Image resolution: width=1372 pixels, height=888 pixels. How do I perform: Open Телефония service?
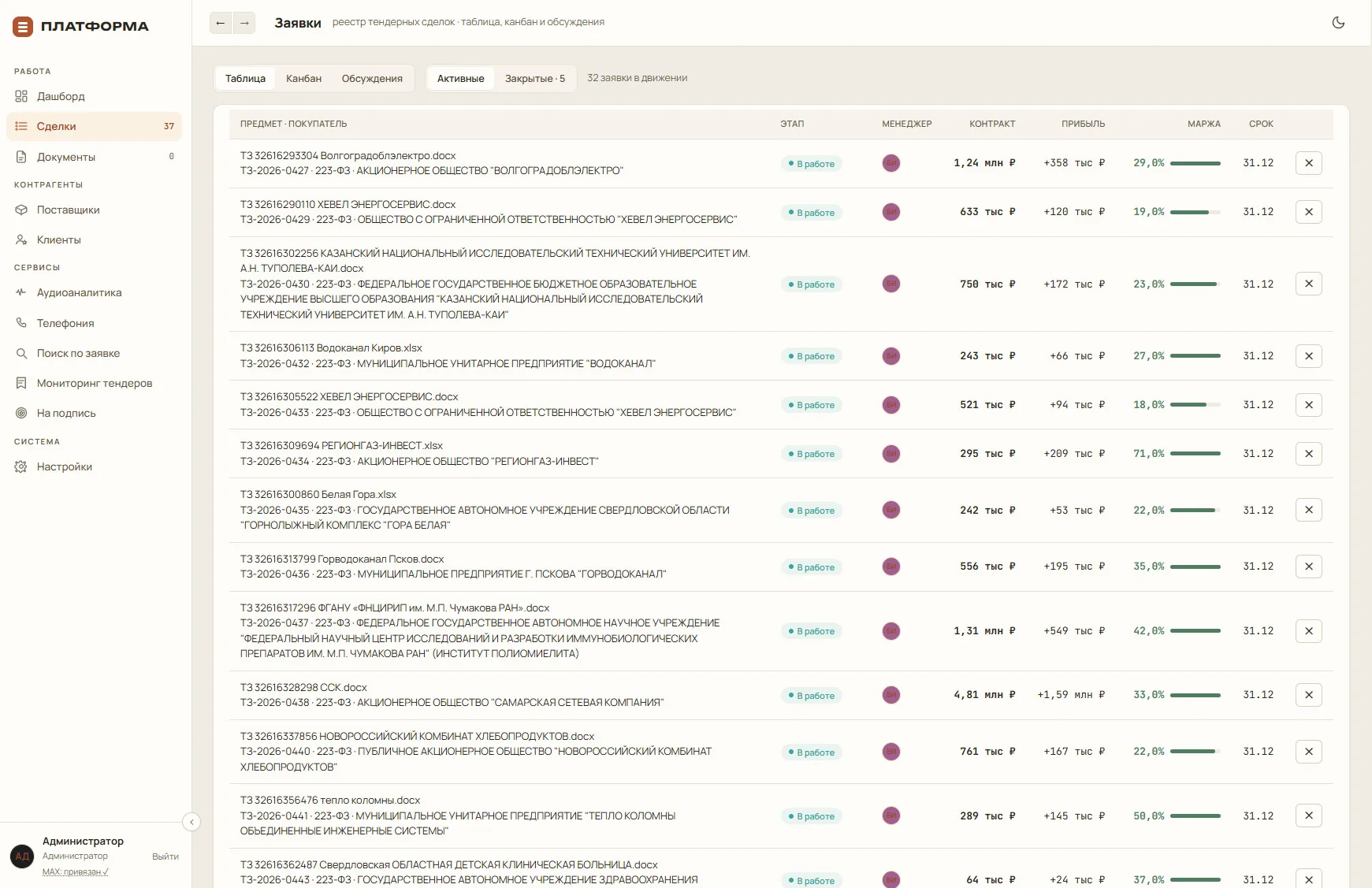(x=94, y=323)
